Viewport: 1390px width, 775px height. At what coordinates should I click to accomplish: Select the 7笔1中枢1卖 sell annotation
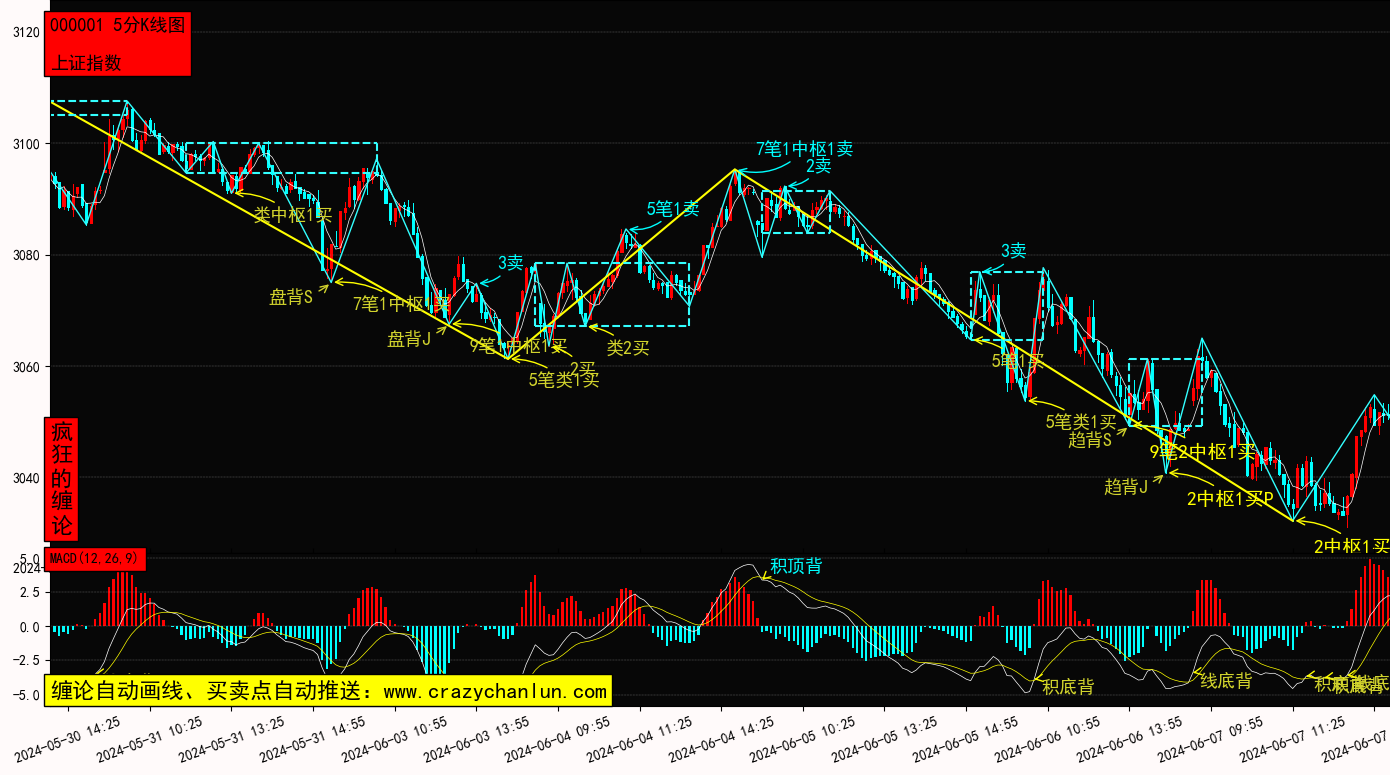click(x=804, y=149)
